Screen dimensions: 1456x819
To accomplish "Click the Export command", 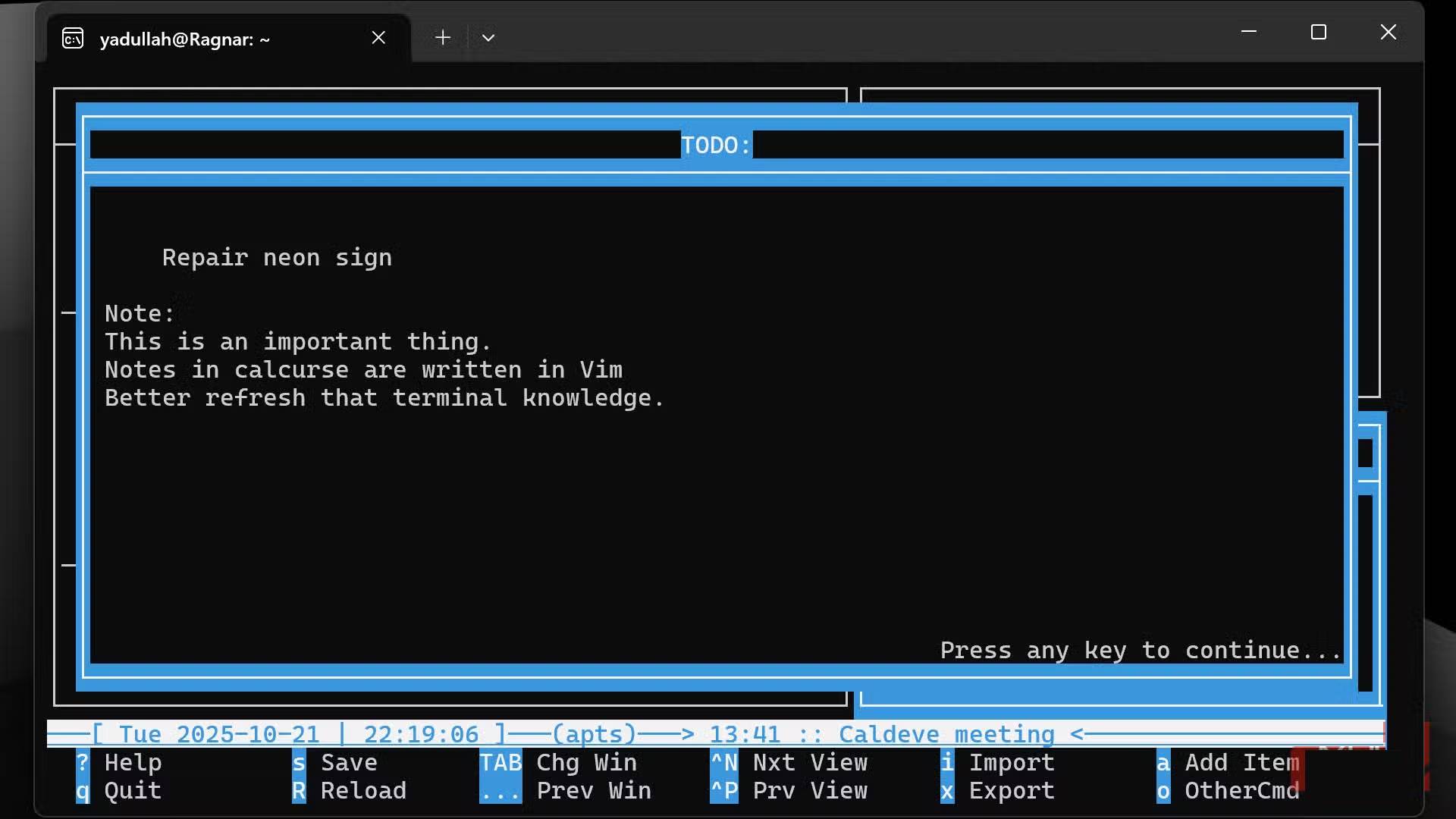I will [1012, 791].
